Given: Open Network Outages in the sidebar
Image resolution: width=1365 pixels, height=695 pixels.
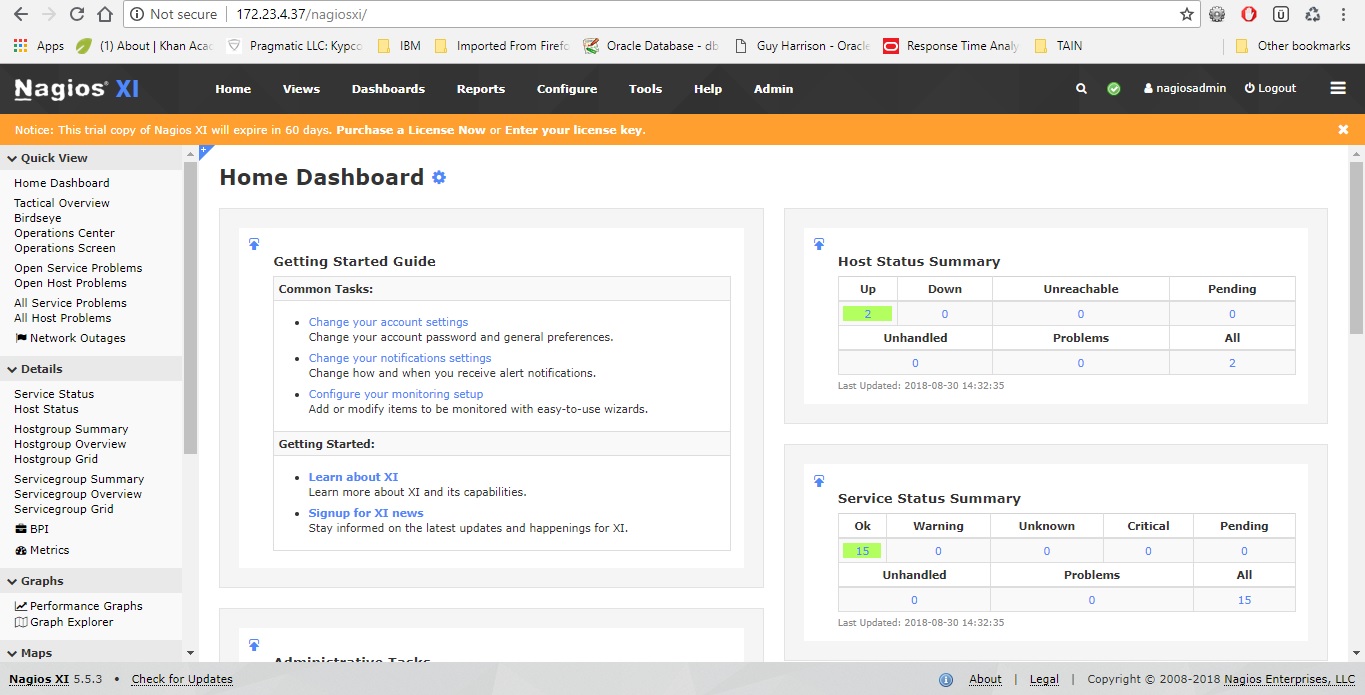Looking at the screenshot, I should (70, 338).
